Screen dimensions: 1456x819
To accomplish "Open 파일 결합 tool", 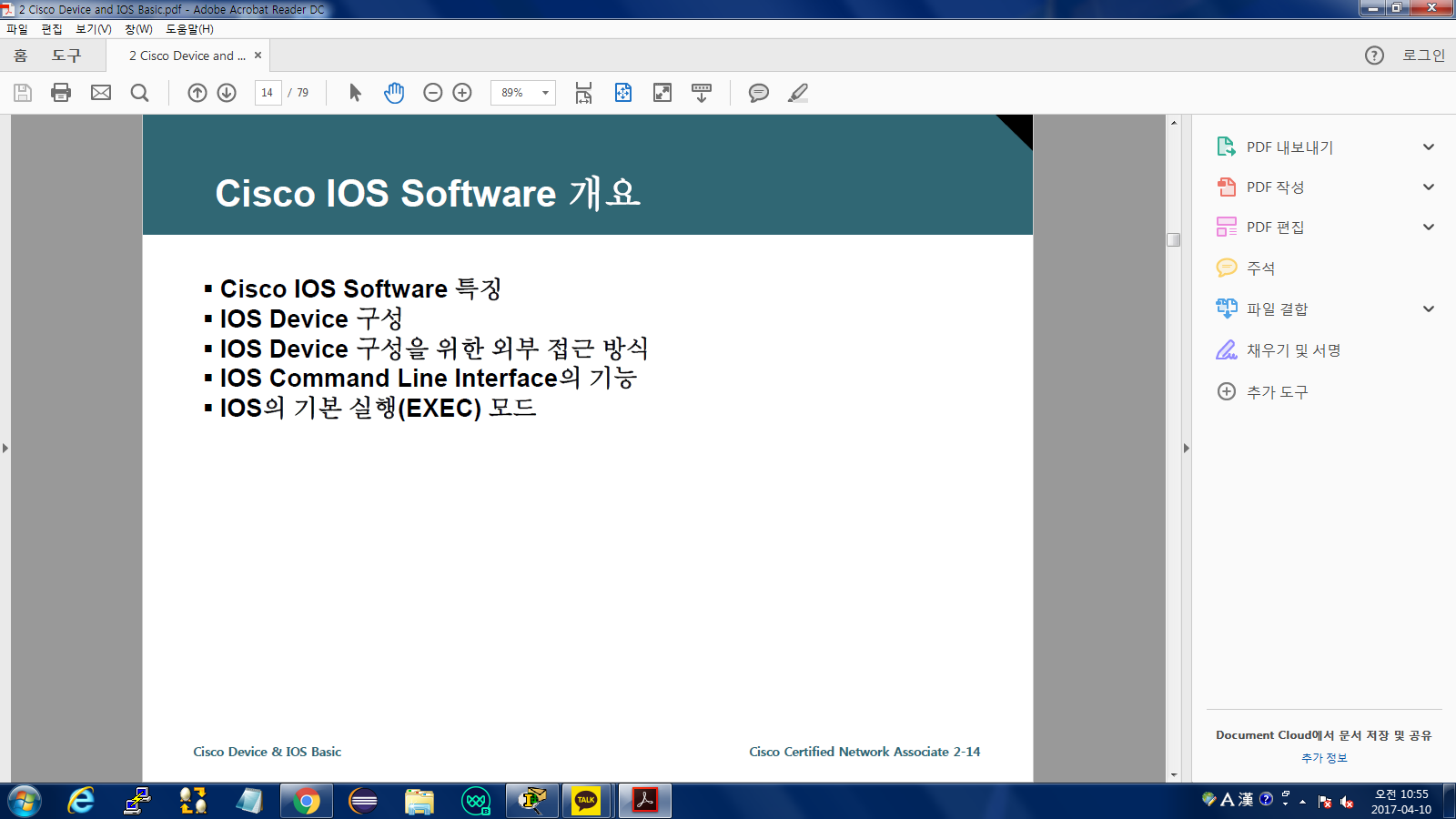I will 1277,308.
